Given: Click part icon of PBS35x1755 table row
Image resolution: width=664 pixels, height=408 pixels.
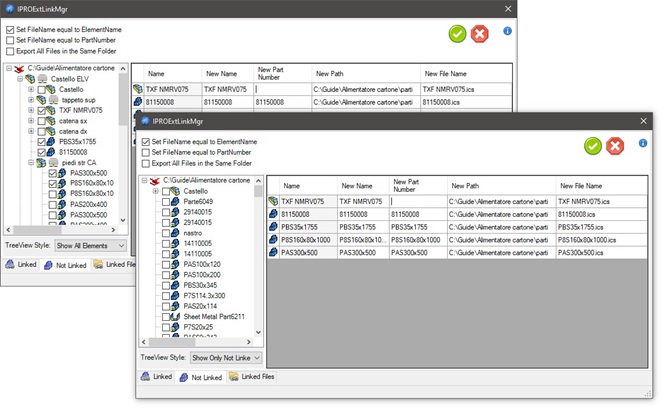Looking at the screenshot, I should (x=273, y=227).
